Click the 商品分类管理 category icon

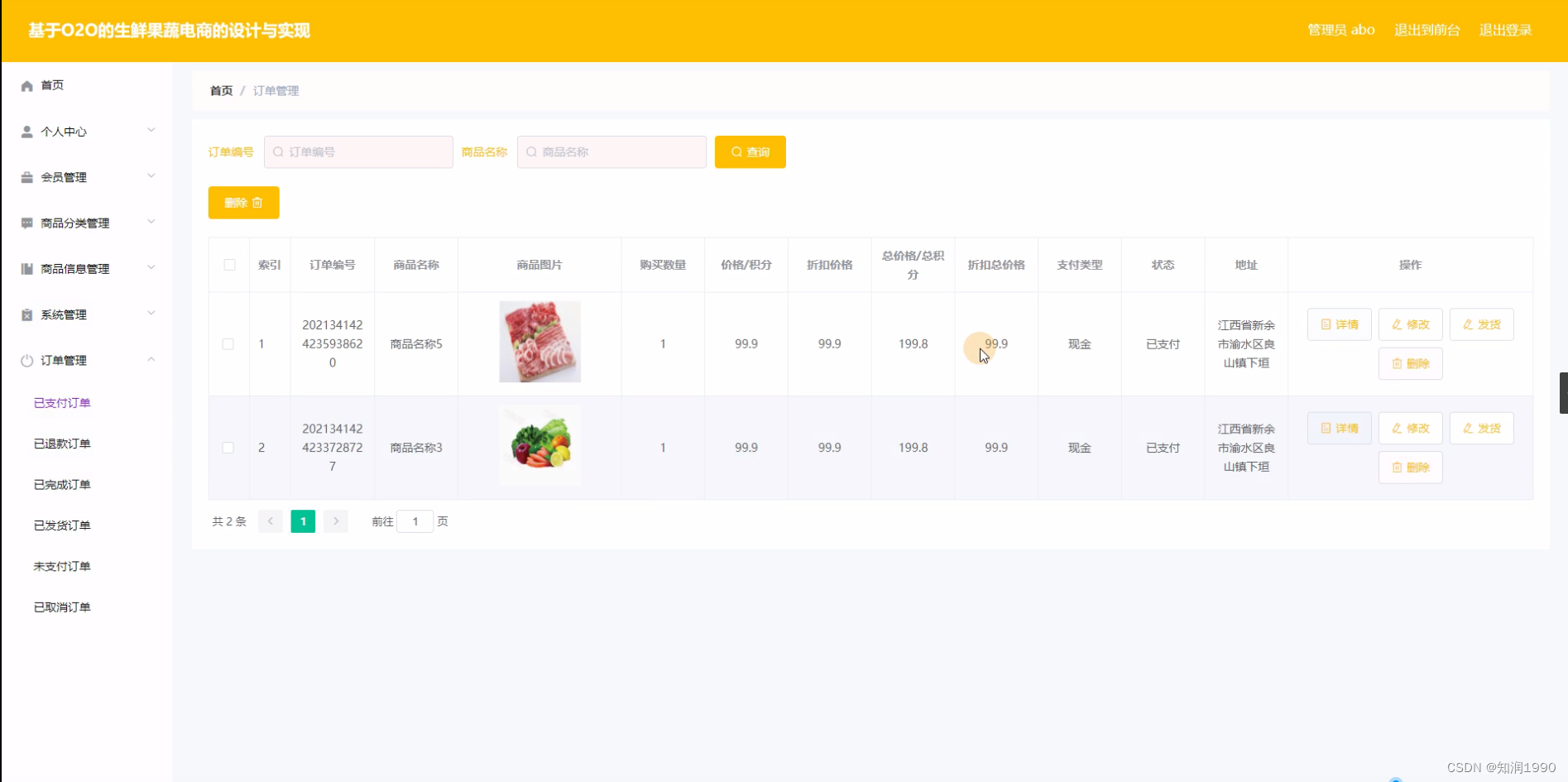pyautogui.click(x=26, y=222)
